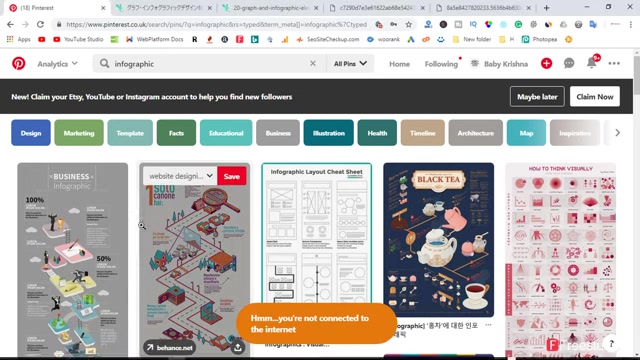Open the behance.net source link
The image size is (640, 360).
click(169, 347)
